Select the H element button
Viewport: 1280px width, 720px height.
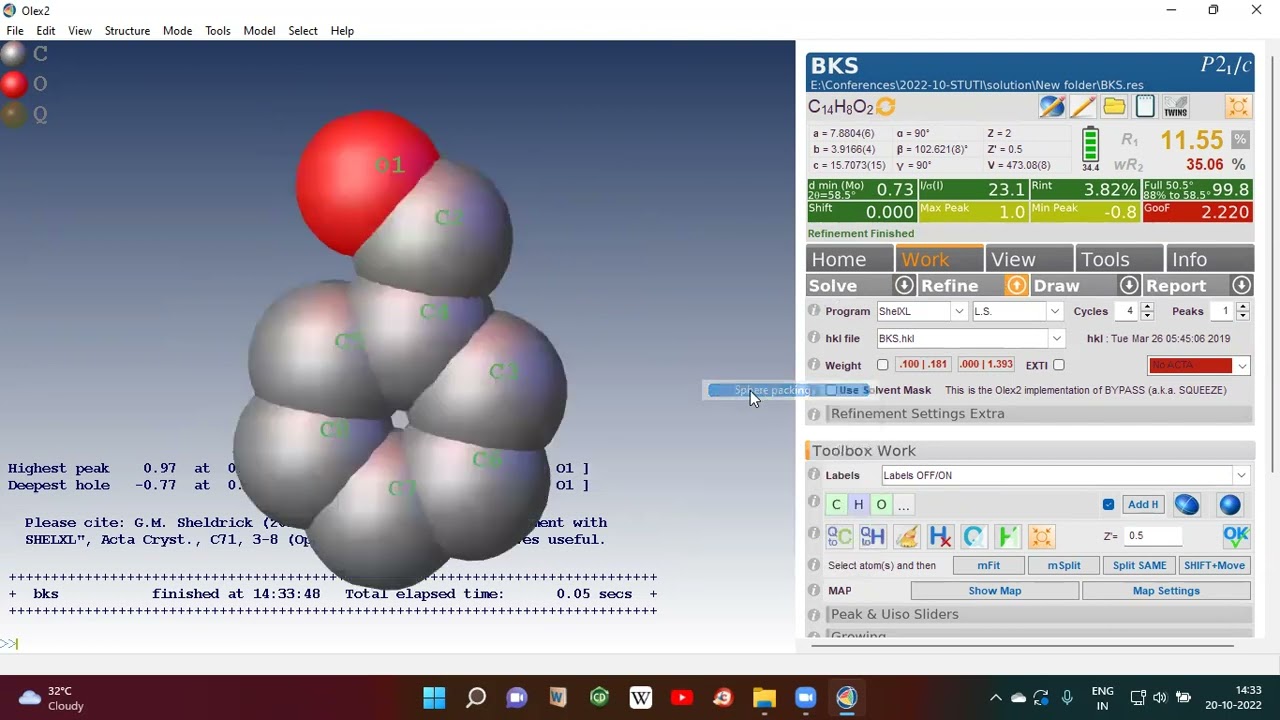(x=858, y=504)
